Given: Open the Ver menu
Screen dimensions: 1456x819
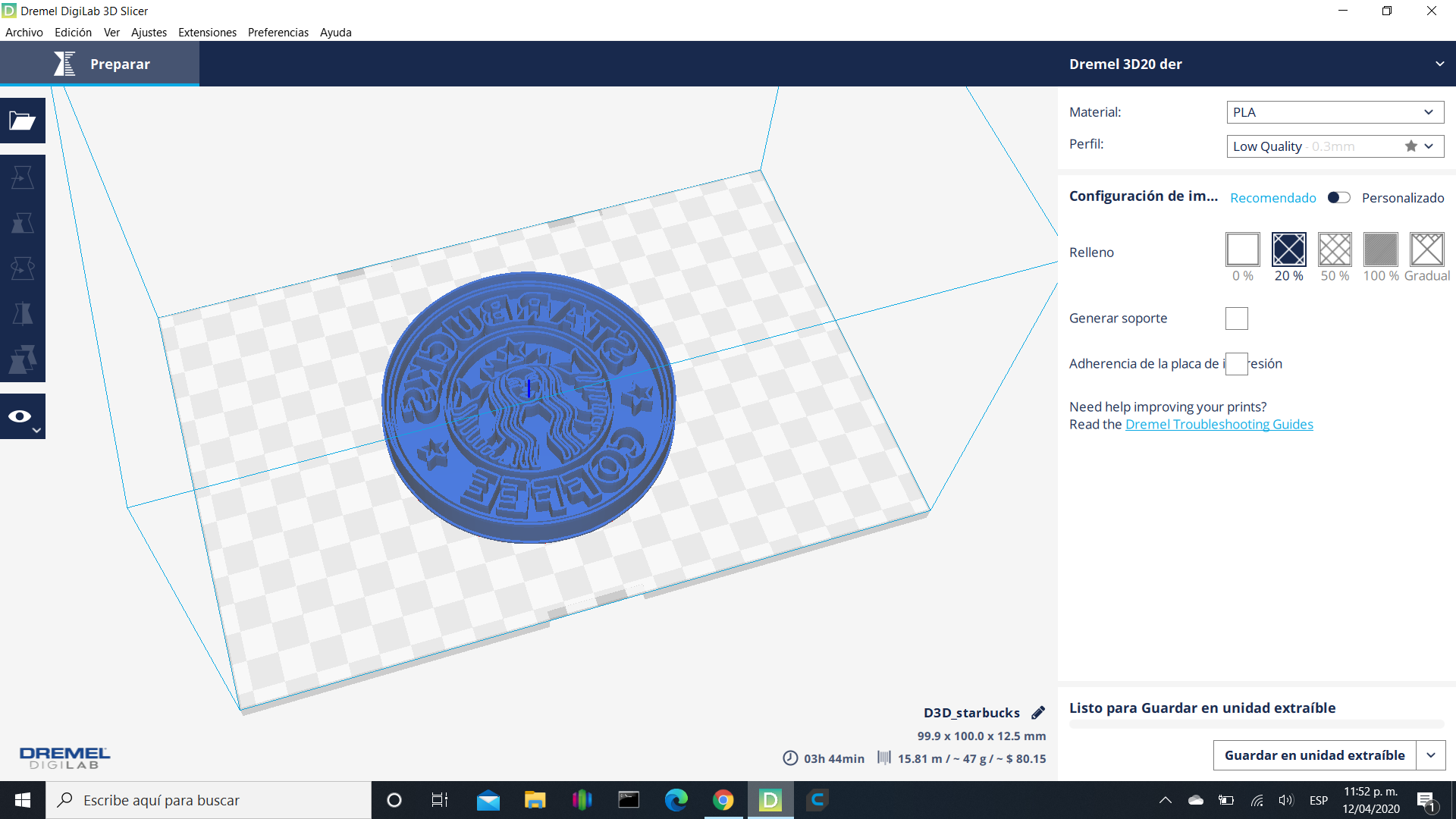Looking at the screenshot, I should 111,33.
